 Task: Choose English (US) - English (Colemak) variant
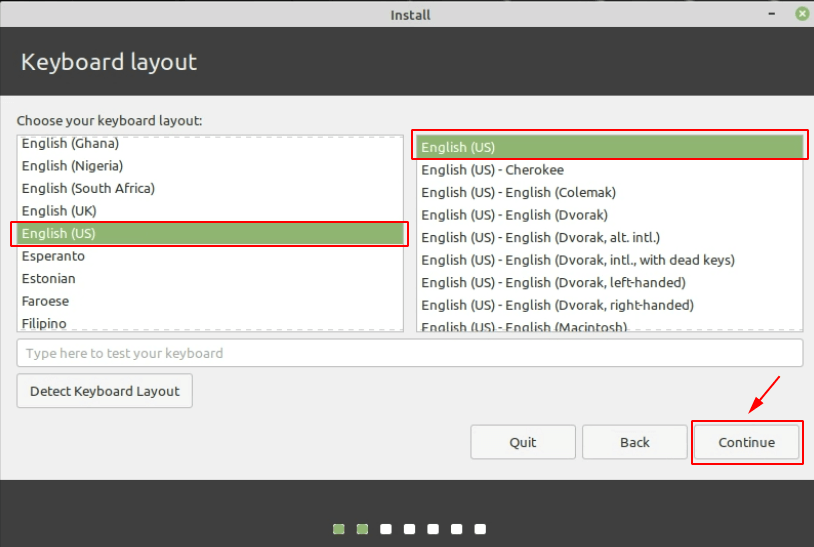pos(609,193)
